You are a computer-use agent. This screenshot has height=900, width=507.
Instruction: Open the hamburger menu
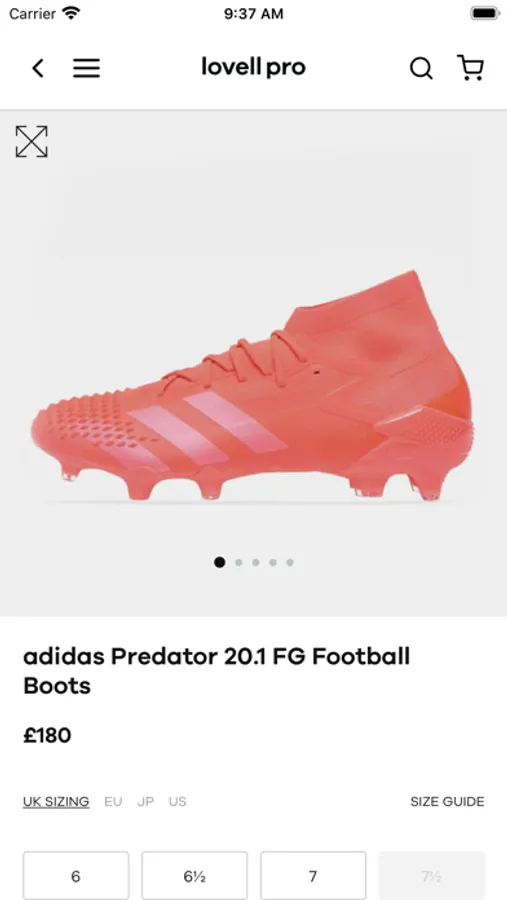point(87,68)
